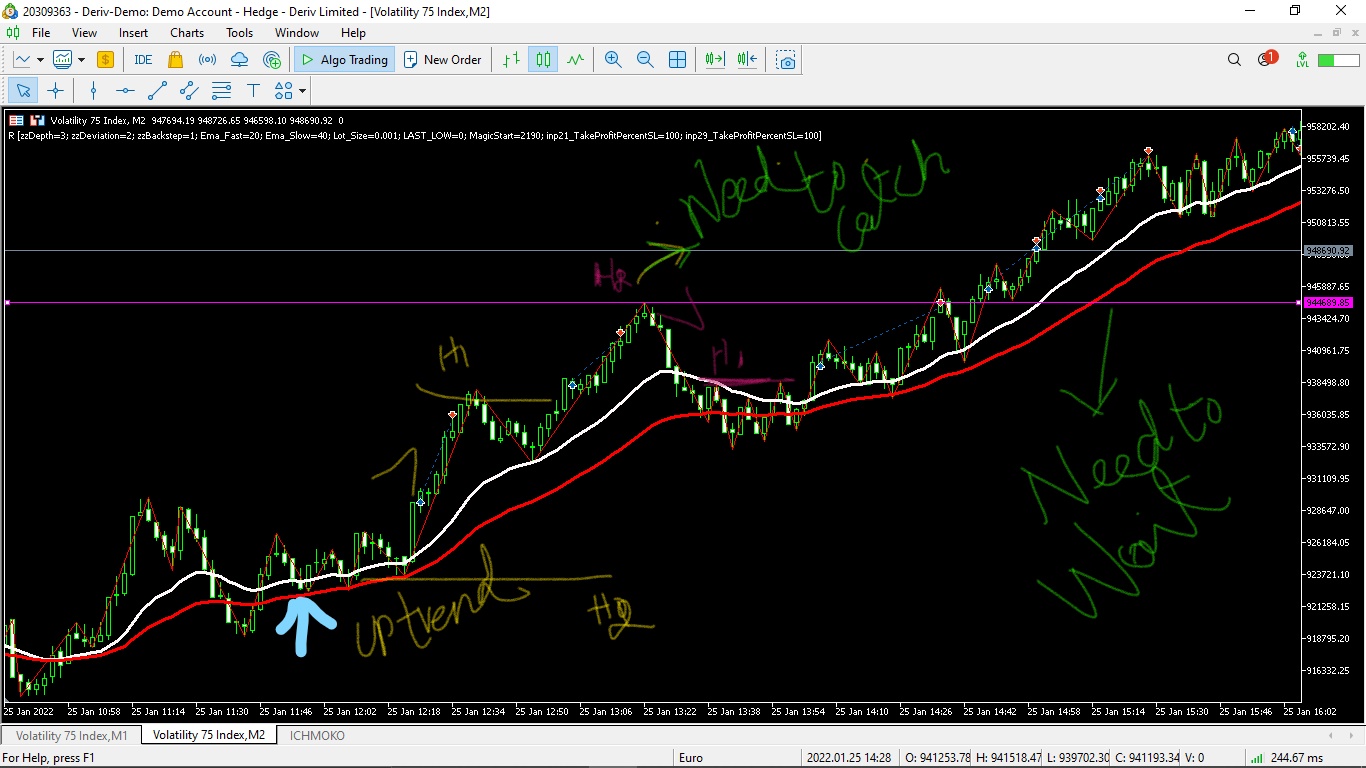This screenshot has height=768, width=1366.
Task: Open the Tools menu
Action: (x=240, y=33)
